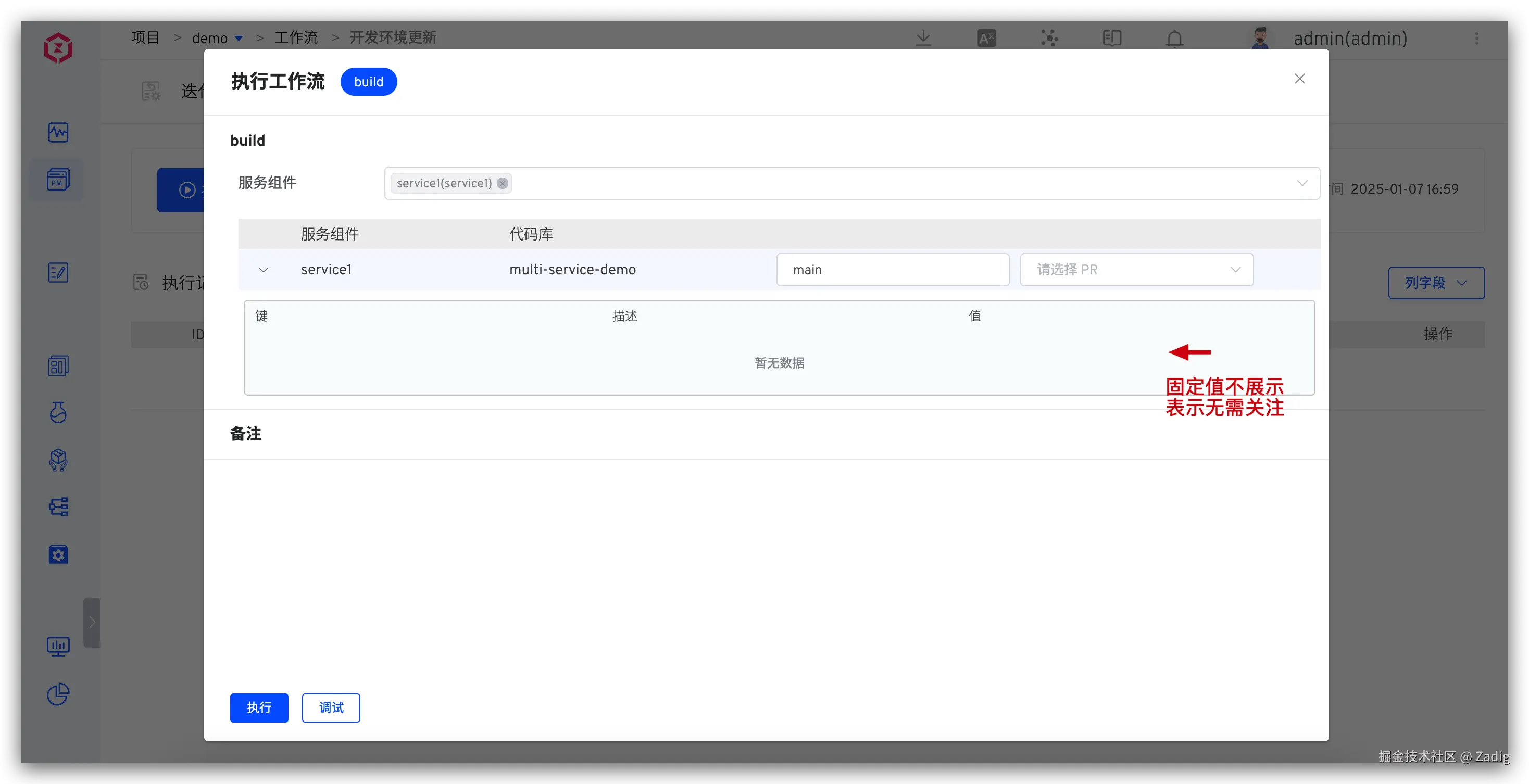Open the delivery package sidebar icon

point(58,459)
